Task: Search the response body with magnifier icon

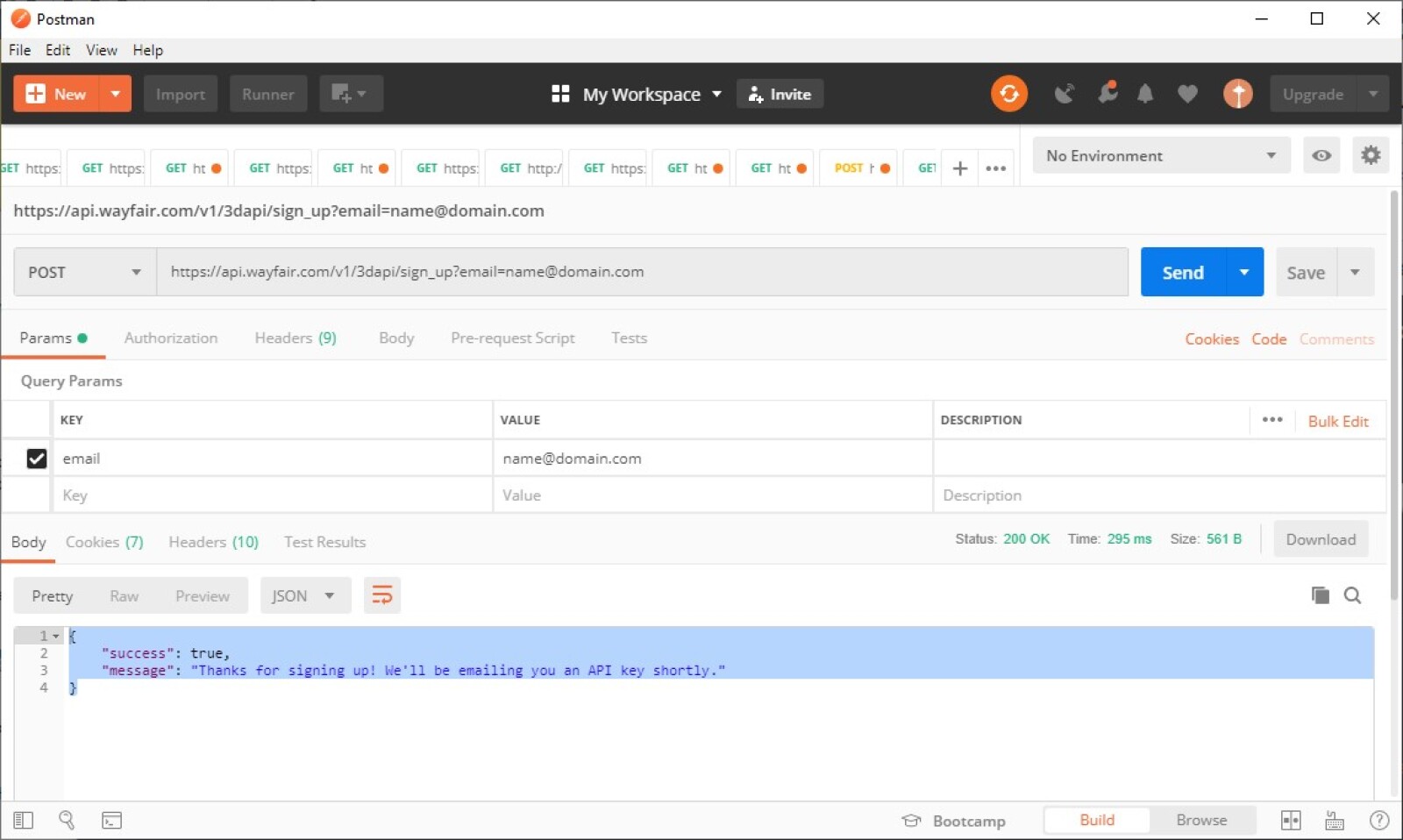Action: point(1352,595)
